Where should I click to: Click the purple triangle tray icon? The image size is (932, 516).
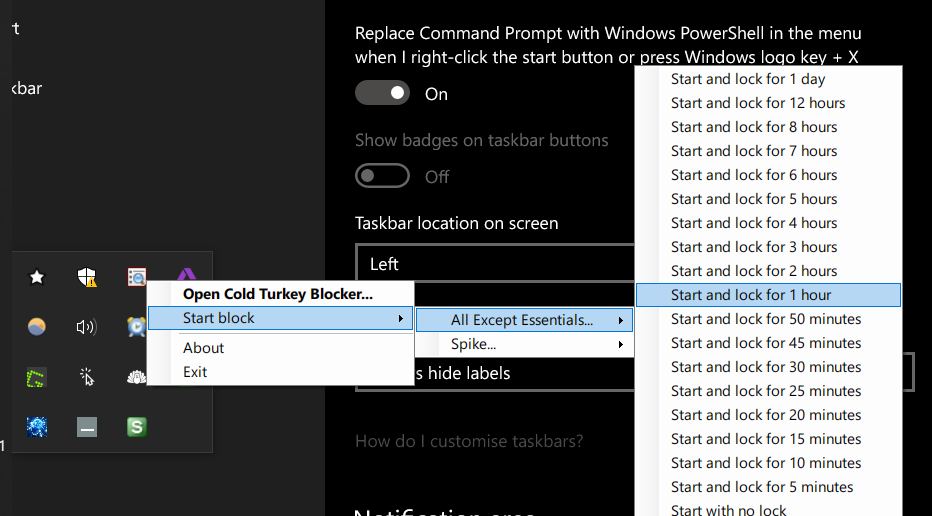coord(187,275)
